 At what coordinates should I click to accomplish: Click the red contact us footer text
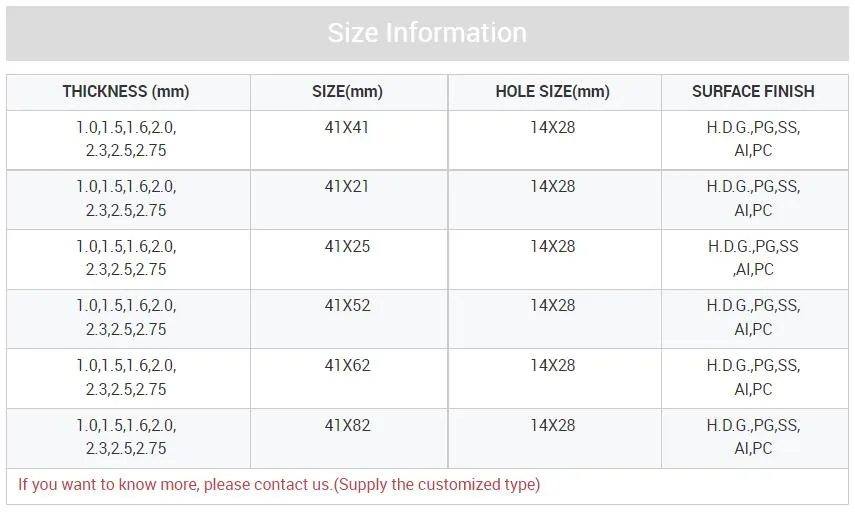(x=279, y=485)
